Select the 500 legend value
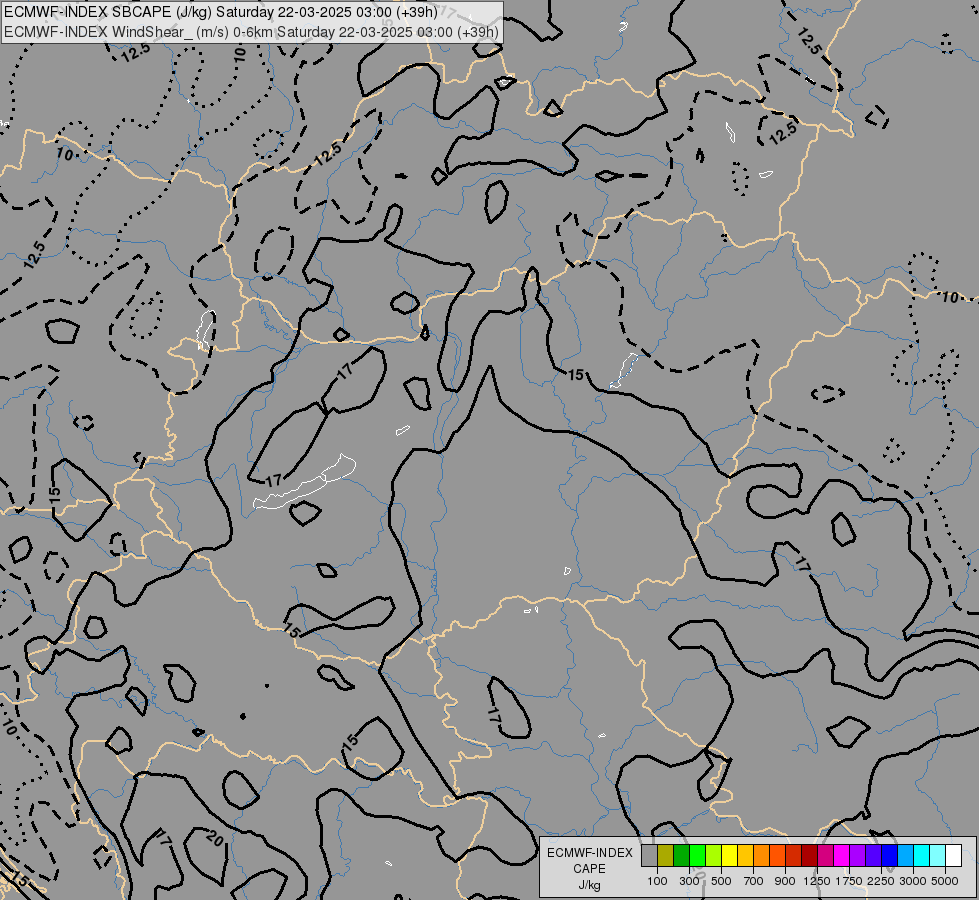 (x=721, y=881)
